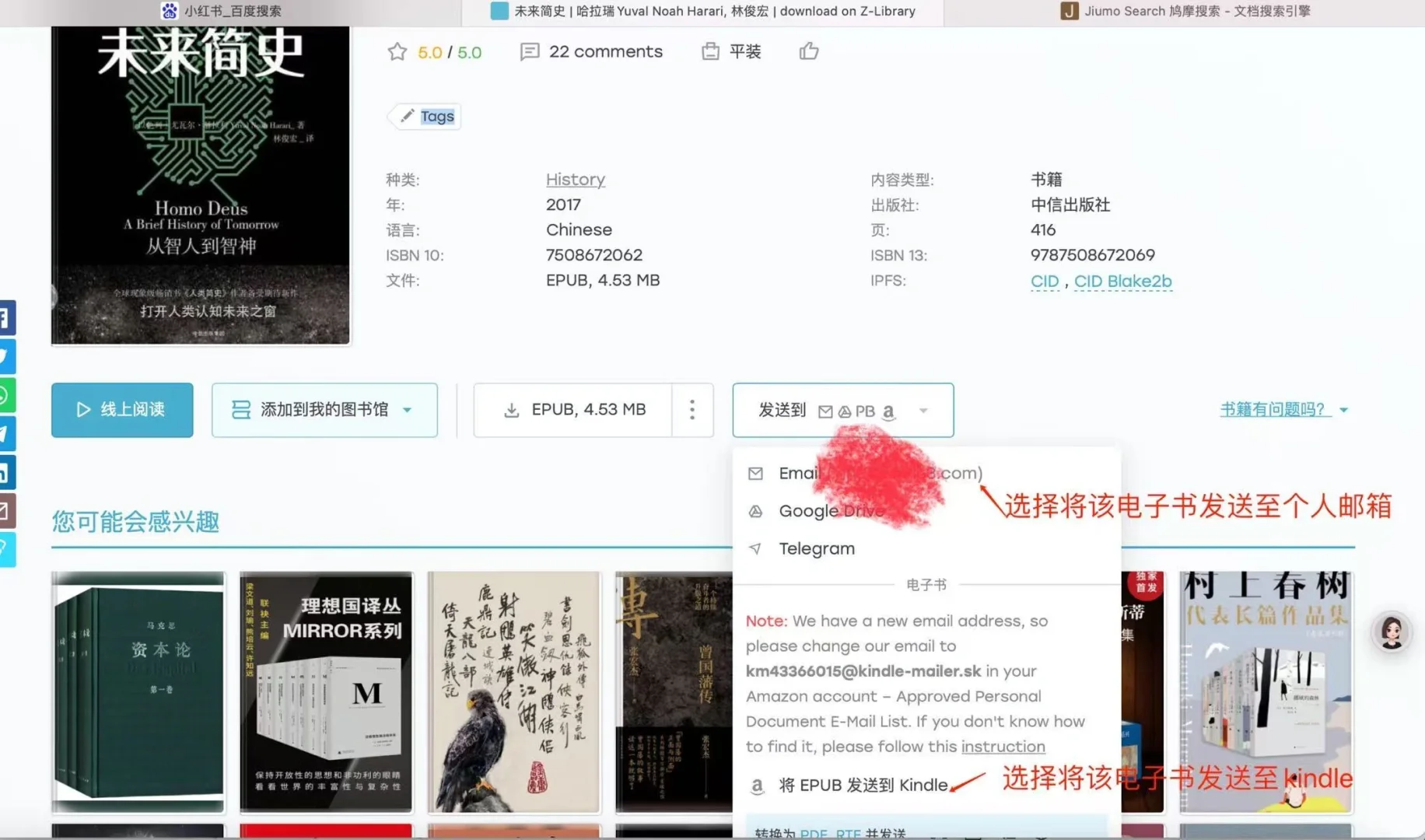The height and width of the screenshot is (840, 1425).
Task: Expand 书籍有问题吗? dropdown
Action: [1283, 409]
